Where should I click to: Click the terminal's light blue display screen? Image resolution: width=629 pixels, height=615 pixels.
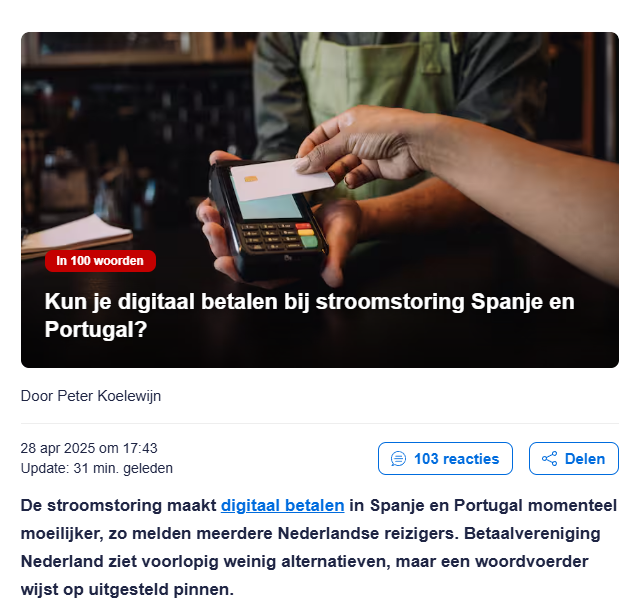coord(270,206)
